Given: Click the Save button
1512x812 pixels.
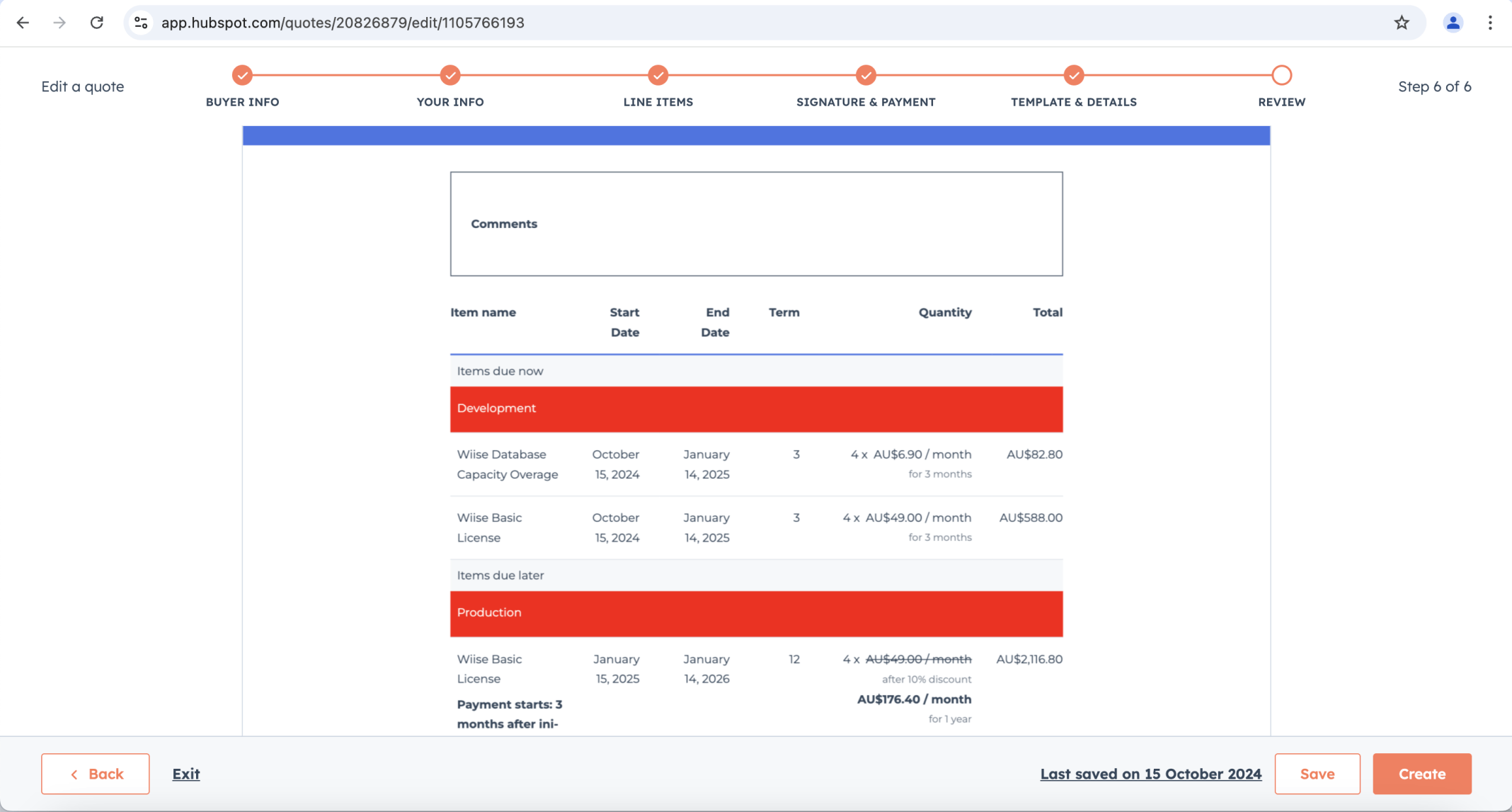Looking at the screenshot, I should point(1317,774).
